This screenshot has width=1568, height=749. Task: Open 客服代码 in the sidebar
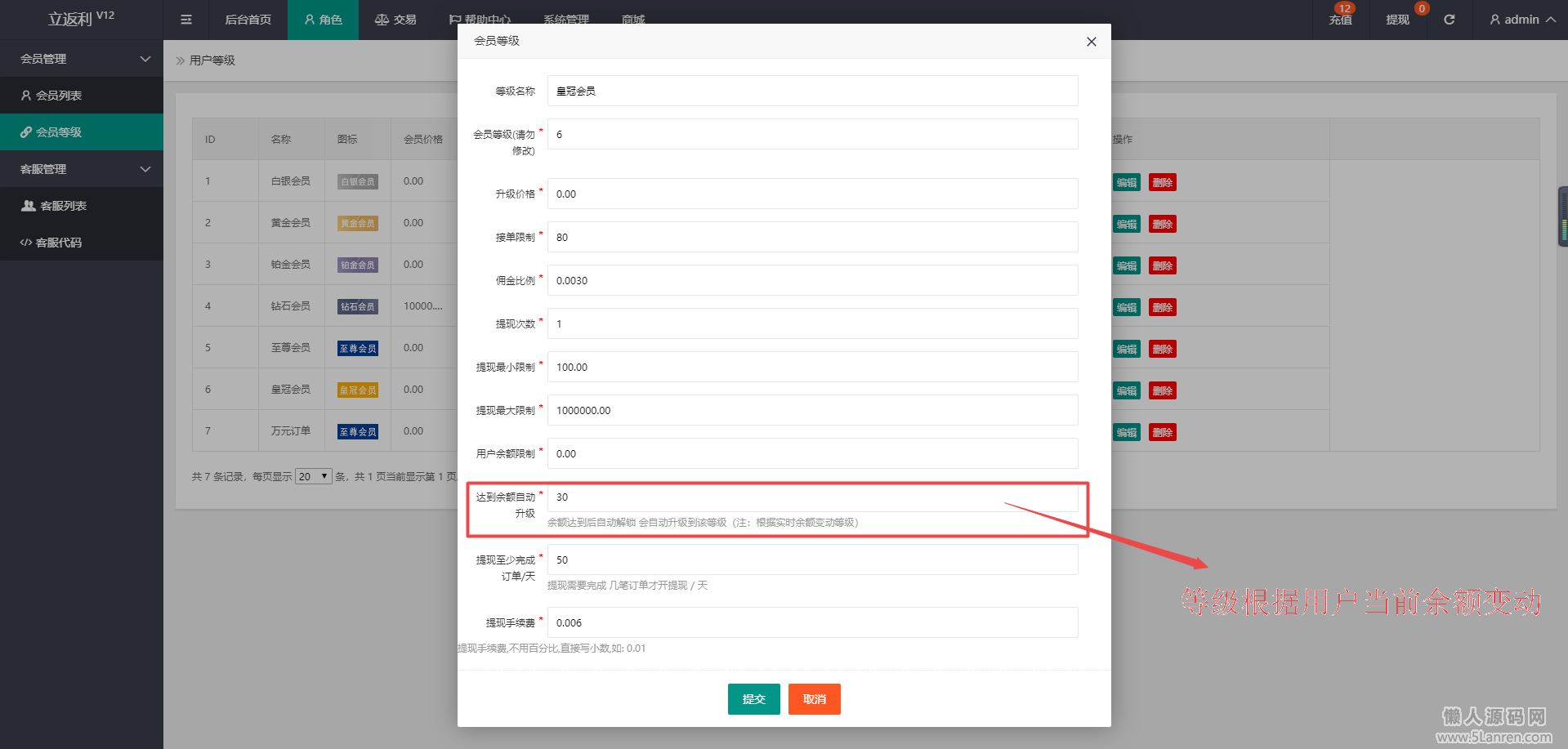pyautogui.click(x=82, y=243)
